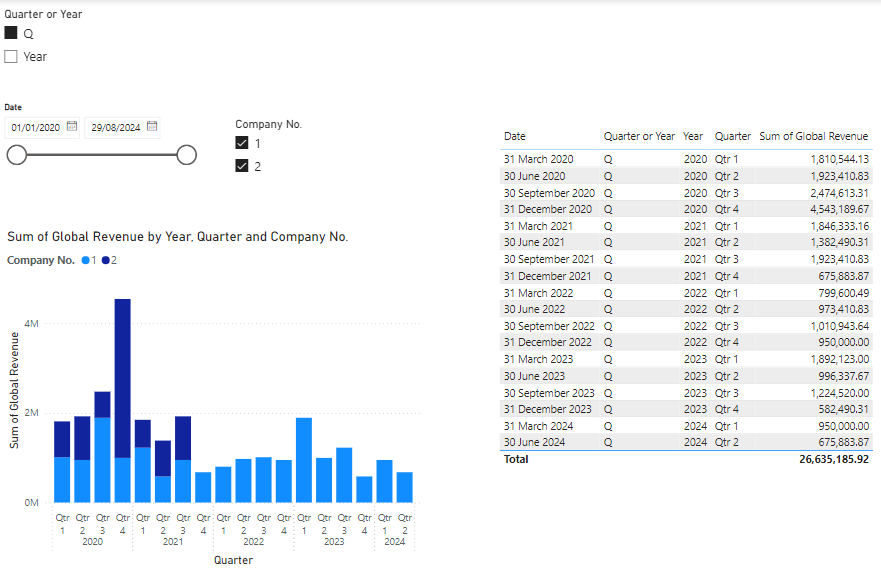
Task: Click the 31 December 2023 date cell
Action: 548,409
